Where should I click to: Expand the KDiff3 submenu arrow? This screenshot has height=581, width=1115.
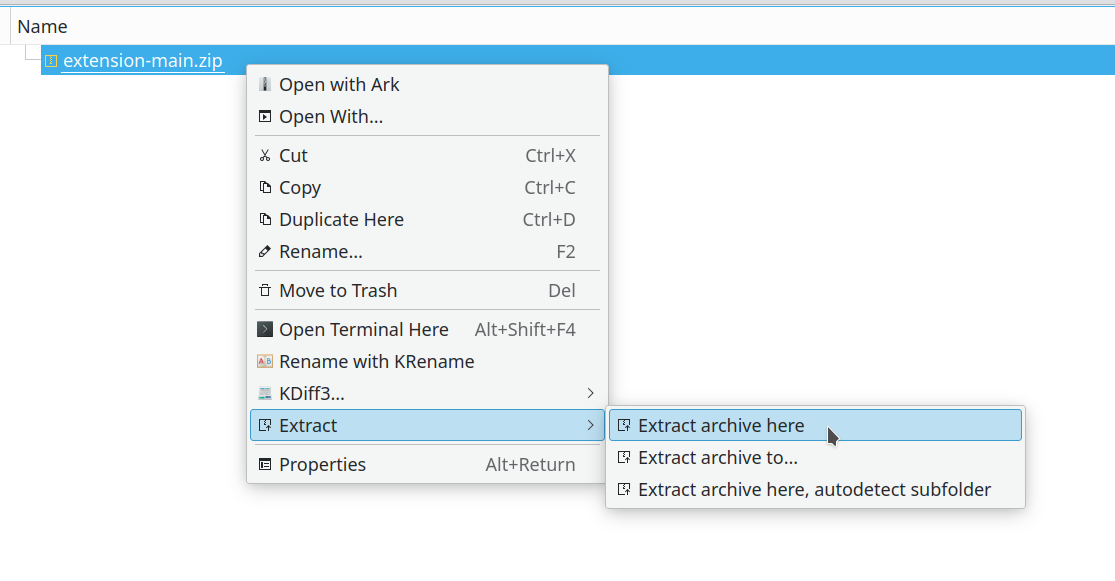click(590, 394)
